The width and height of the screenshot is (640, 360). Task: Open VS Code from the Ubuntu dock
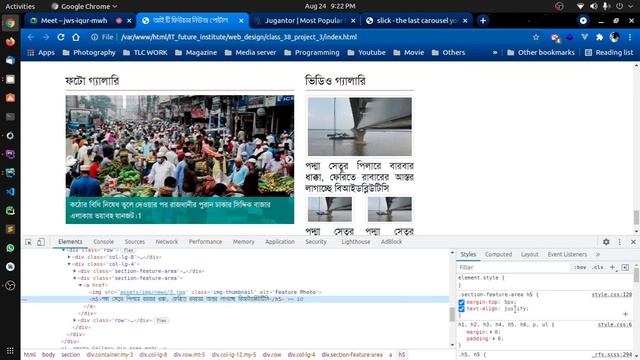pyautogui.click(x=10, y=192)
